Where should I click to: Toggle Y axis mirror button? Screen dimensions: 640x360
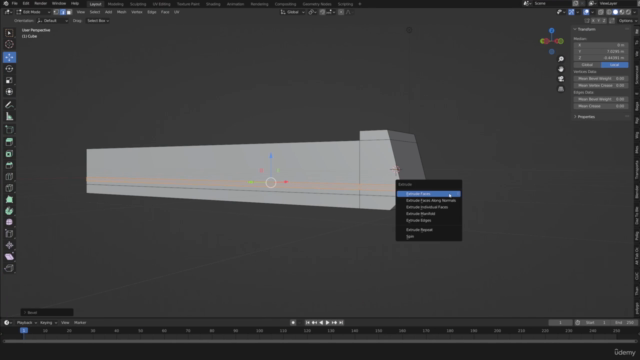click(599, 20)
